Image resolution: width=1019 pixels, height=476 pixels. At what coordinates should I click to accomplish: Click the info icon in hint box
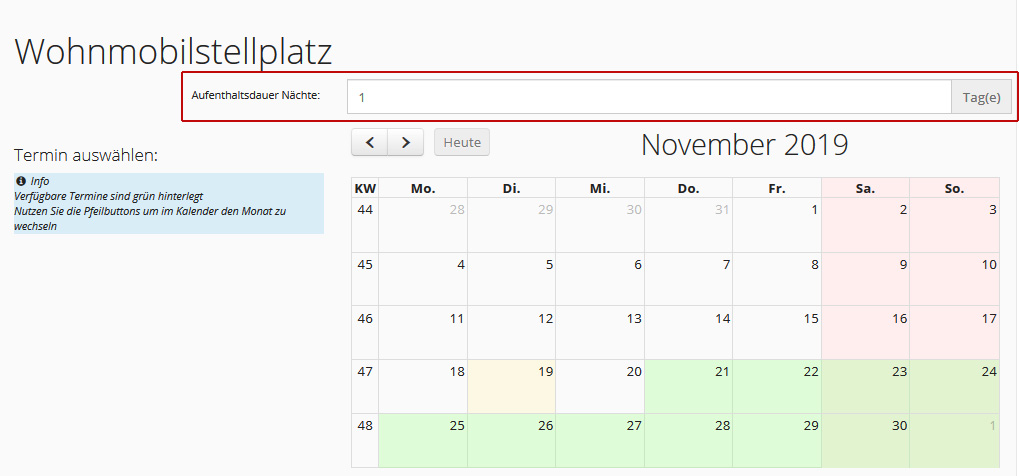20,181
